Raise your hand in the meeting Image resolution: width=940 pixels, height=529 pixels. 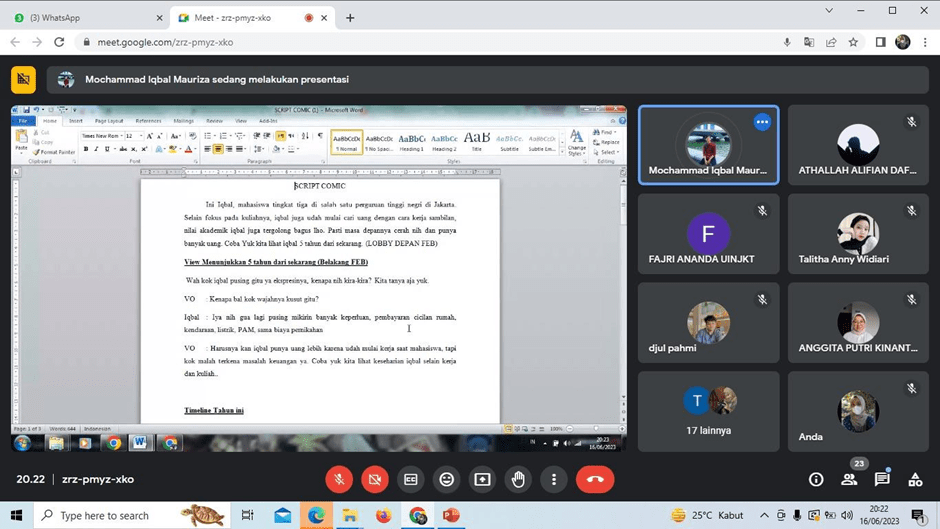point(518,480)
